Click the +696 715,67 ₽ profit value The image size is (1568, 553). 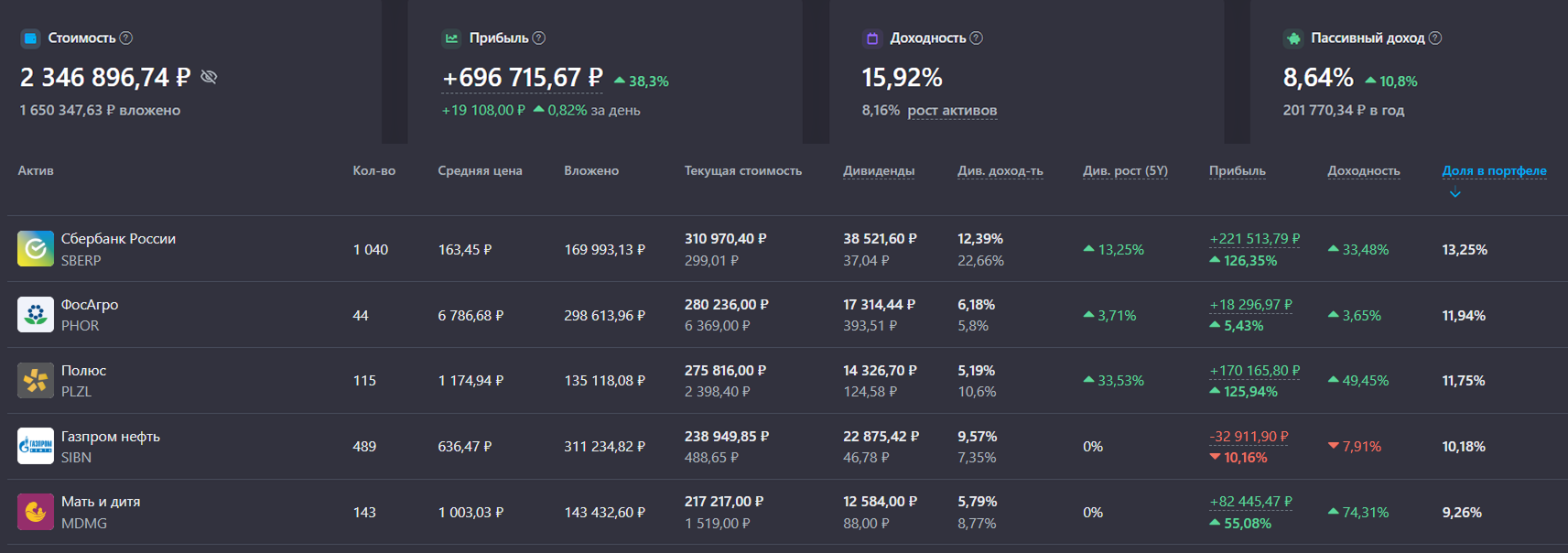[x=522, y=78]
